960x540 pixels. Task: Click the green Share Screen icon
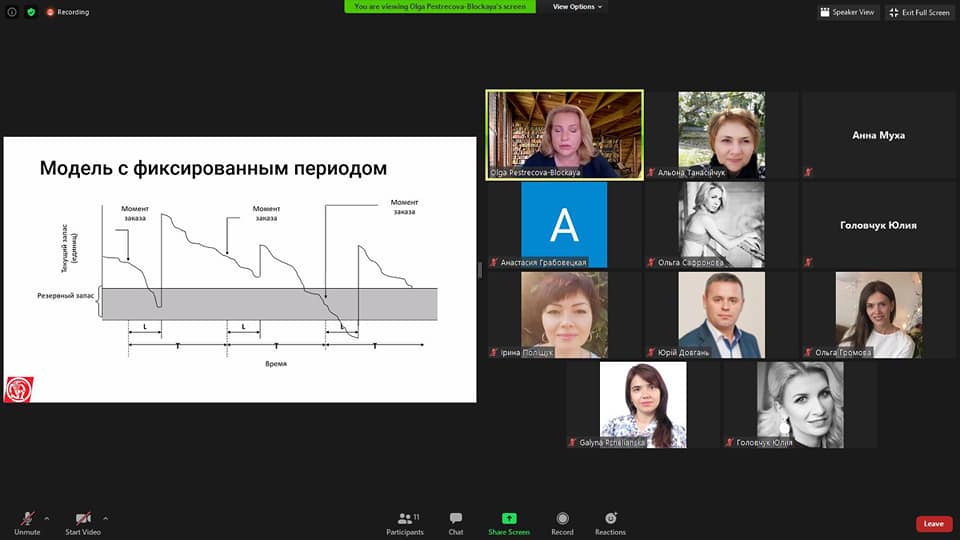(x=509, y=523)
